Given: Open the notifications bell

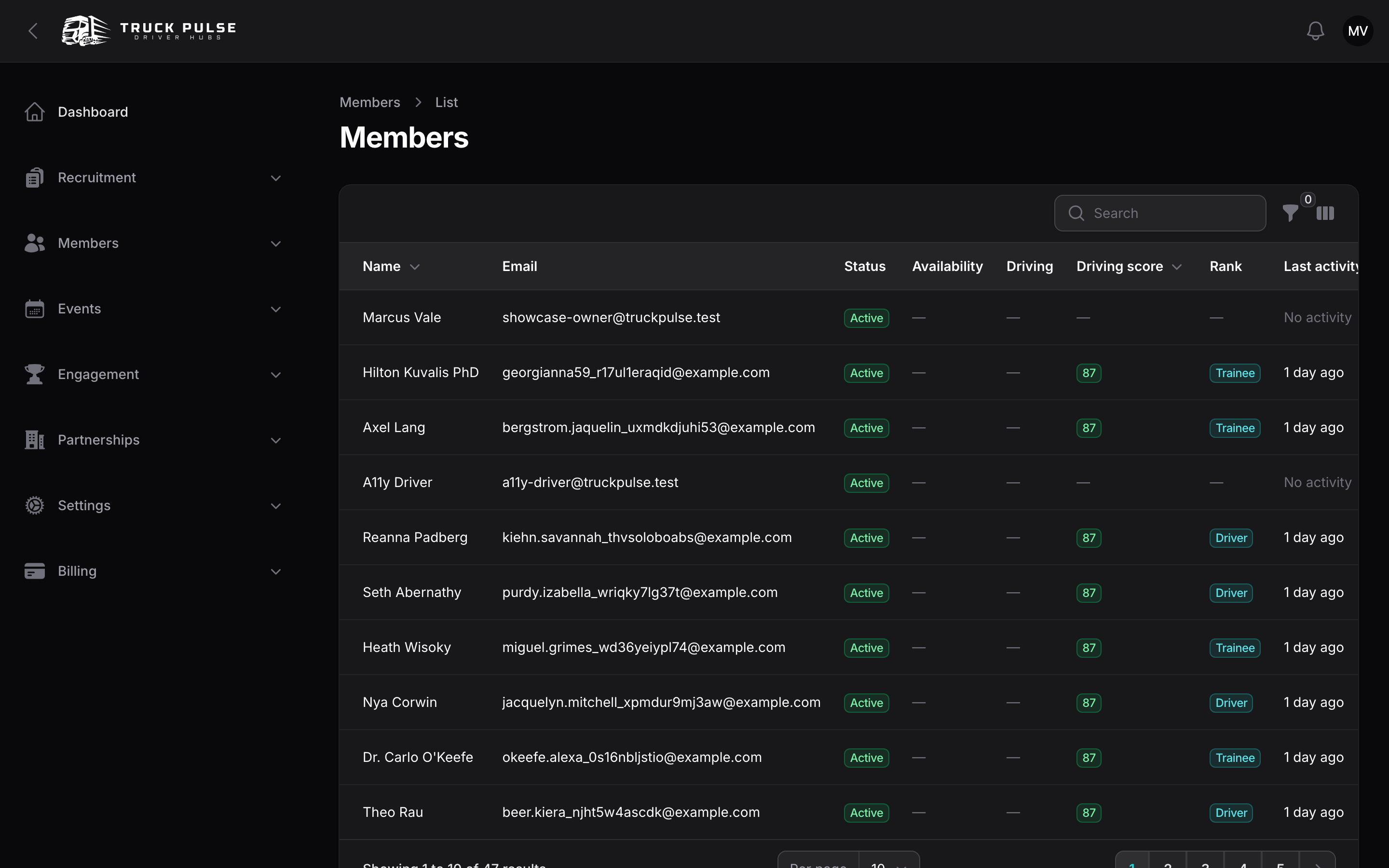Looking at the screenshot, I should coord(1315,31).
